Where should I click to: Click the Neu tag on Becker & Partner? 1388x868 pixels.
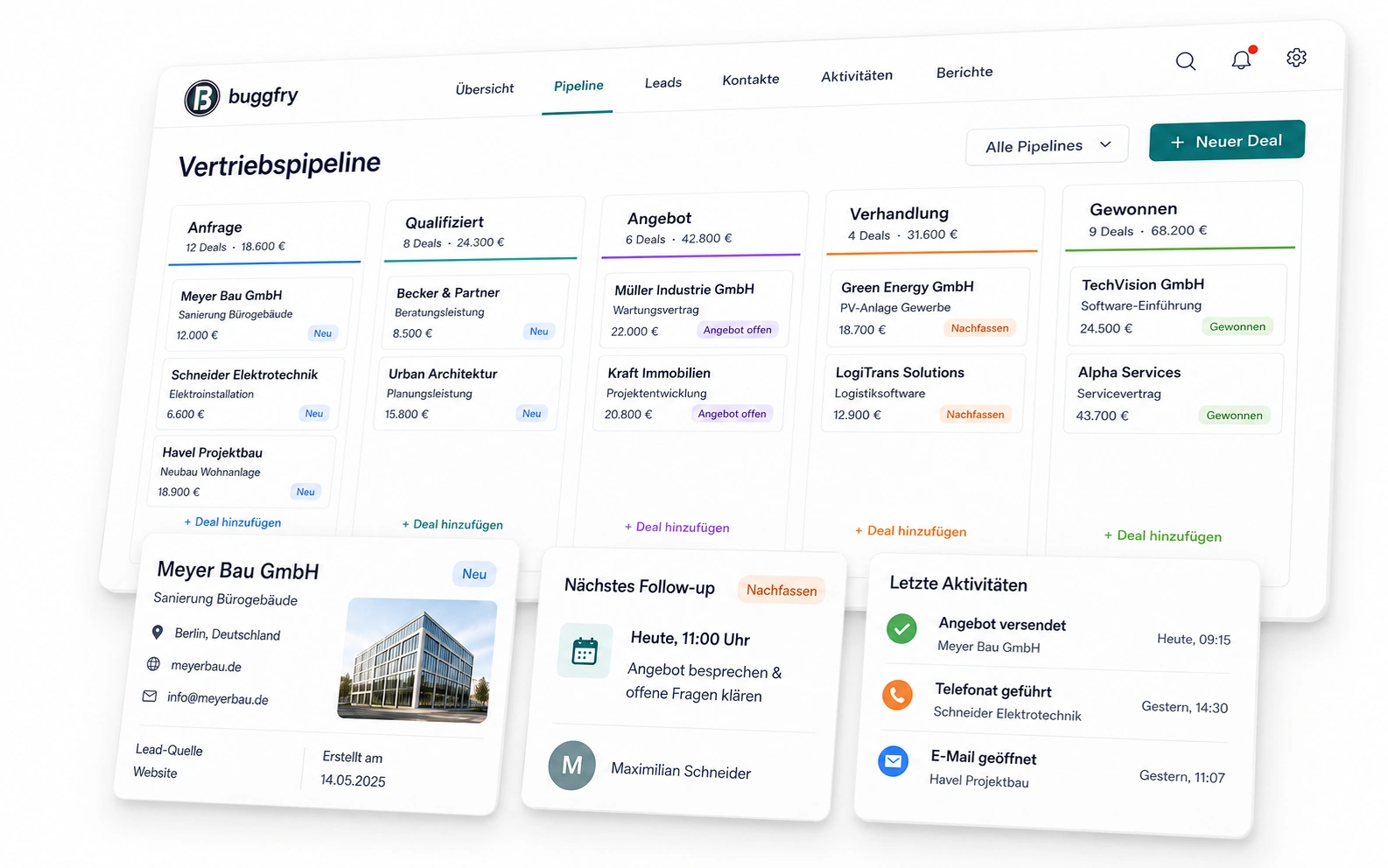coord(539,332)
